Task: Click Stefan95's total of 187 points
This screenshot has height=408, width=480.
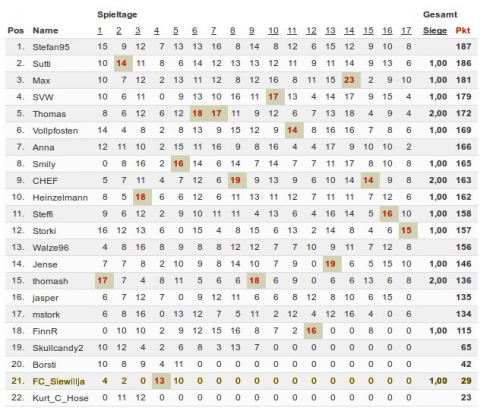Action: (463, 47)
